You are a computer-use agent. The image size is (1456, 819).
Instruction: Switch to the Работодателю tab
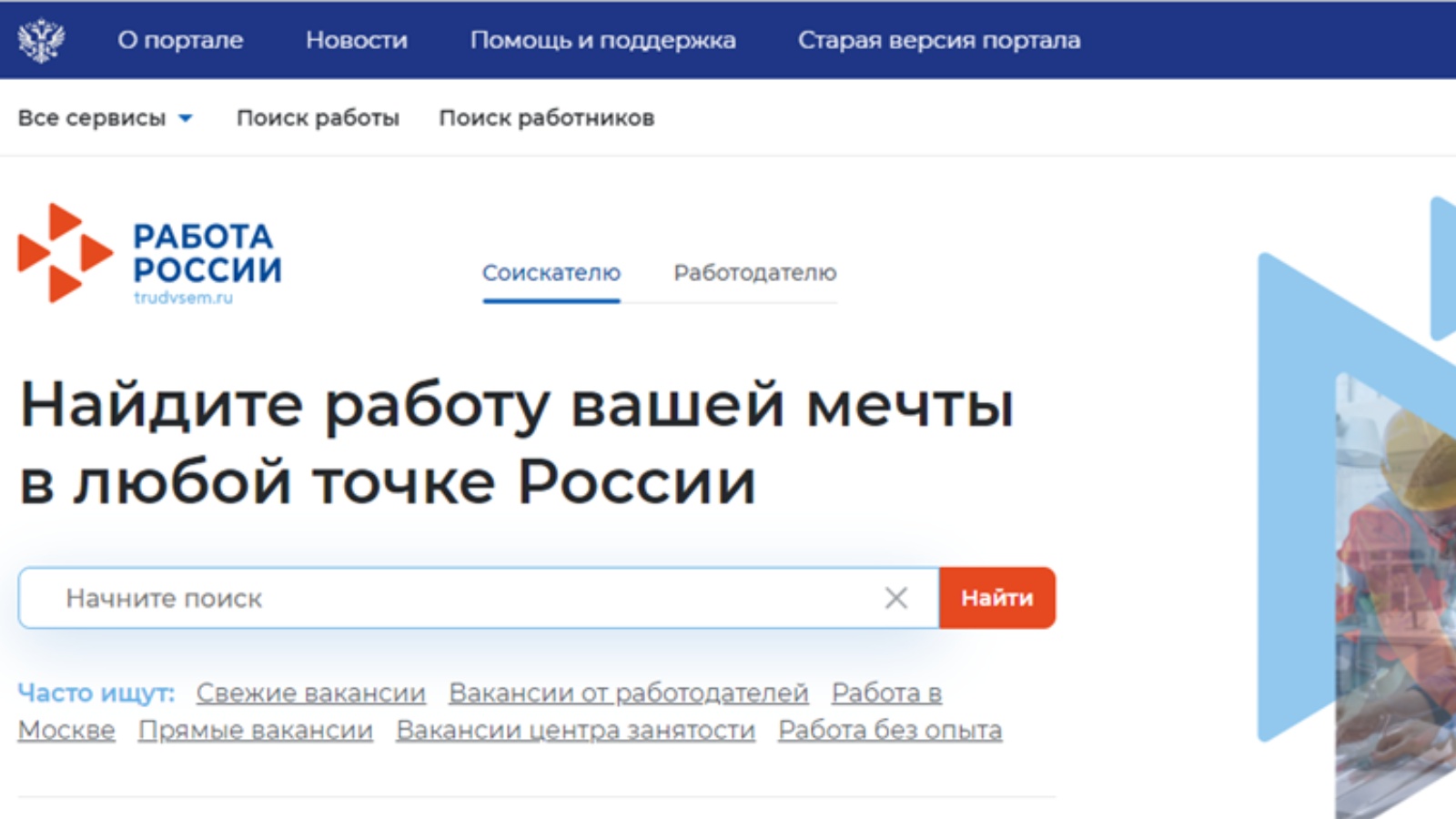pos(754,273)
